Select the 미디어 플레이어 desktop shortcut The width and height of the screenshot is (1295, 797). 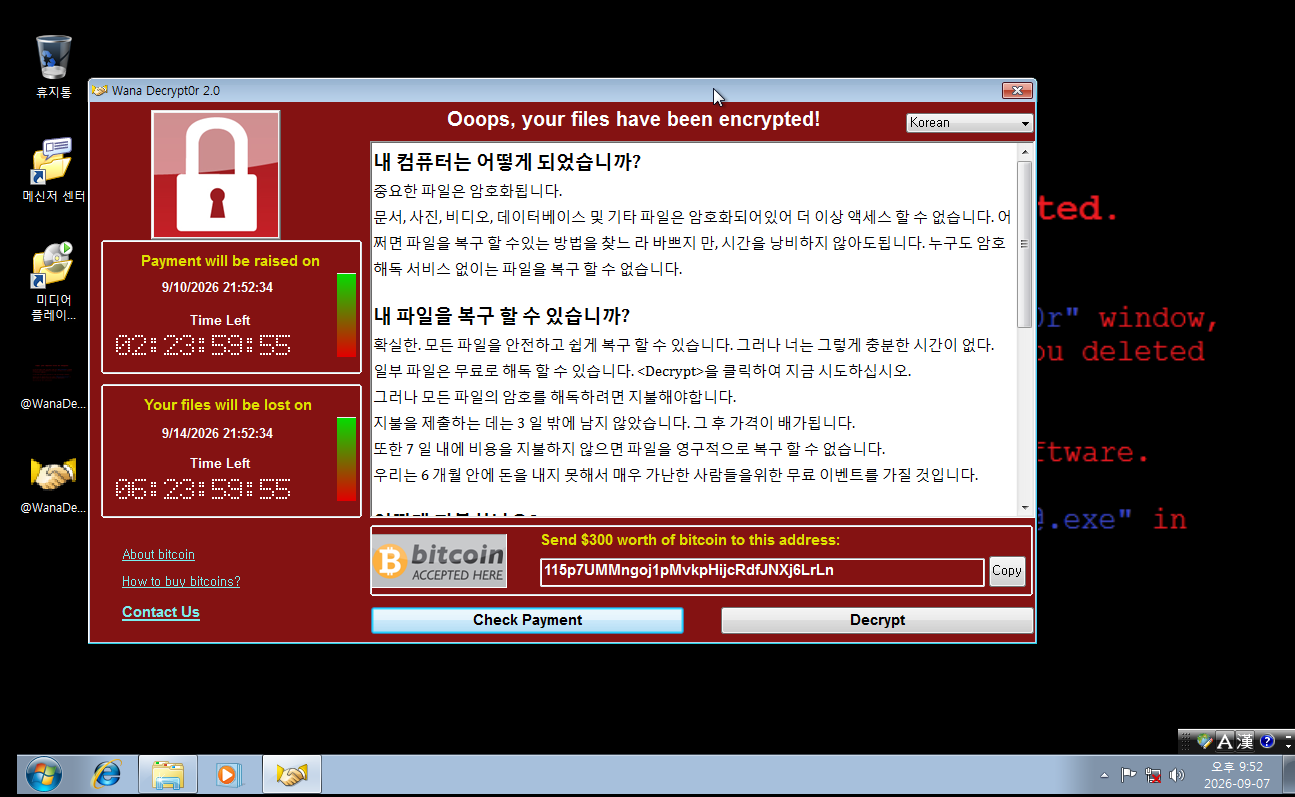pos(53,280)
